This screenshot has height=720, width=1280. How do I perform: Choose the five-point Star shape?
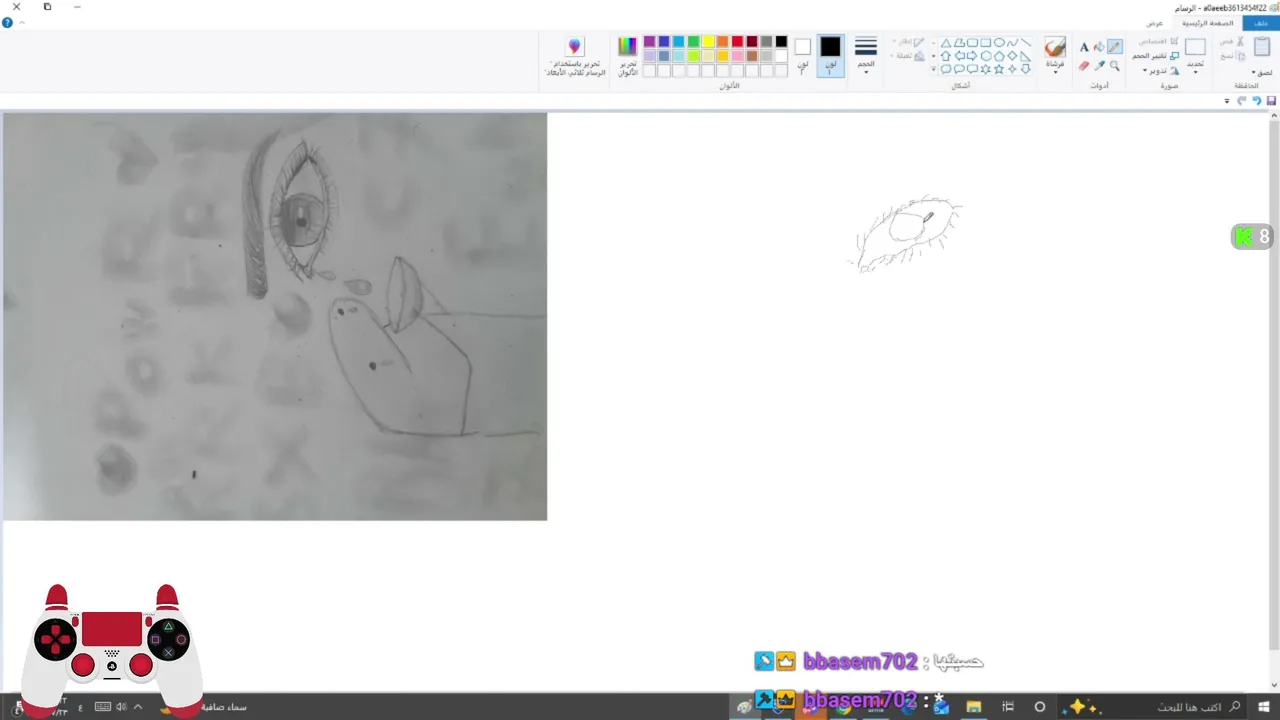(x=998, y=69)
